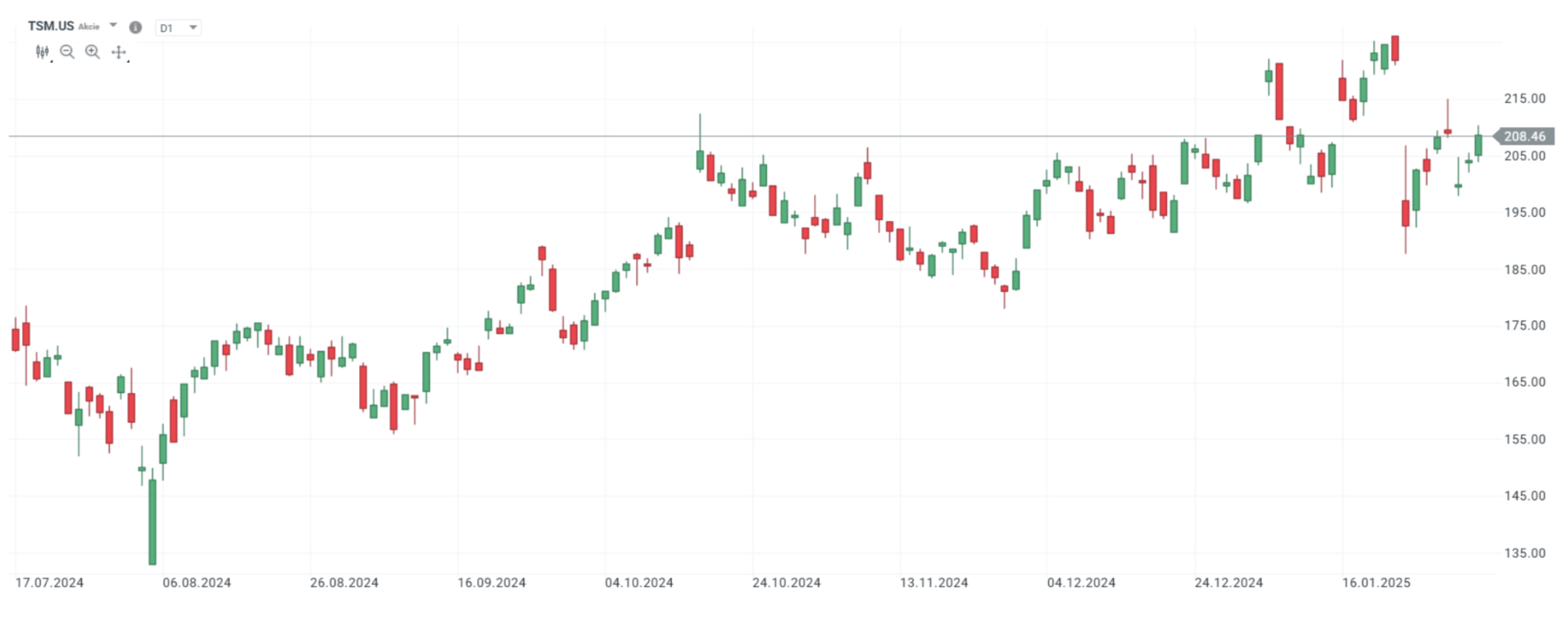Screen dimensions: 1568x619
Task: Select the crosshair move tool
Action: point(119,52)
